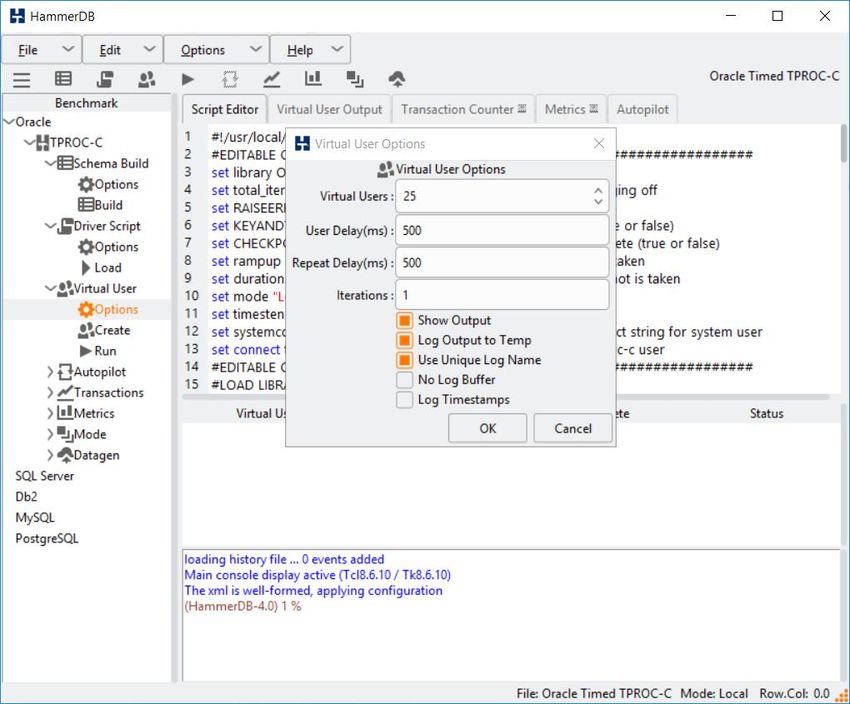The width and height of the screenshot is (850, 704).
Task: Click the orange gear of Virtual User Options
Action: coord(86,309)
